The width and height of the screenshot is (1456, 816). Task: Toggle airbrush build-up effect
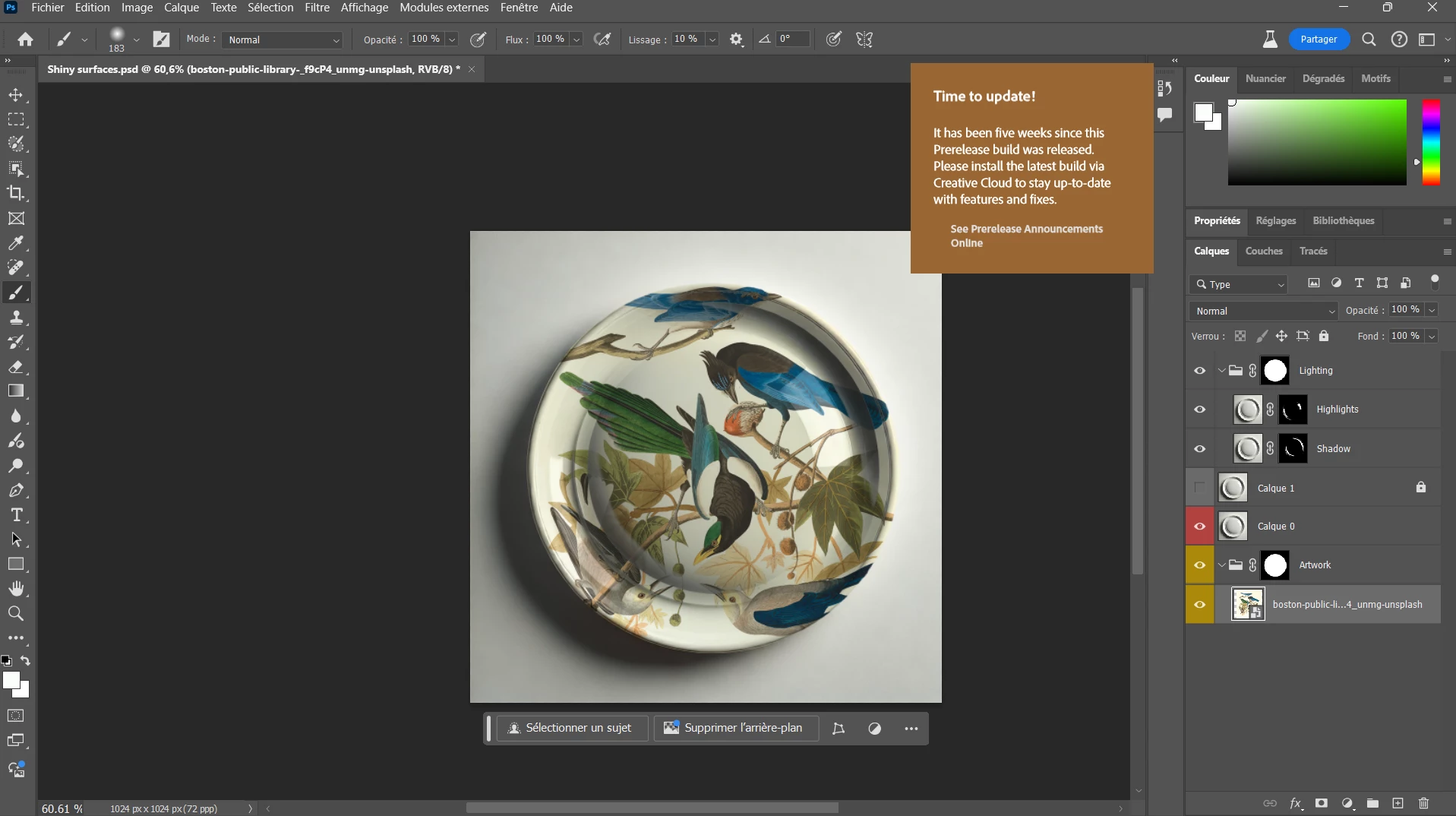pyautogui.click(x=602, y=40)
